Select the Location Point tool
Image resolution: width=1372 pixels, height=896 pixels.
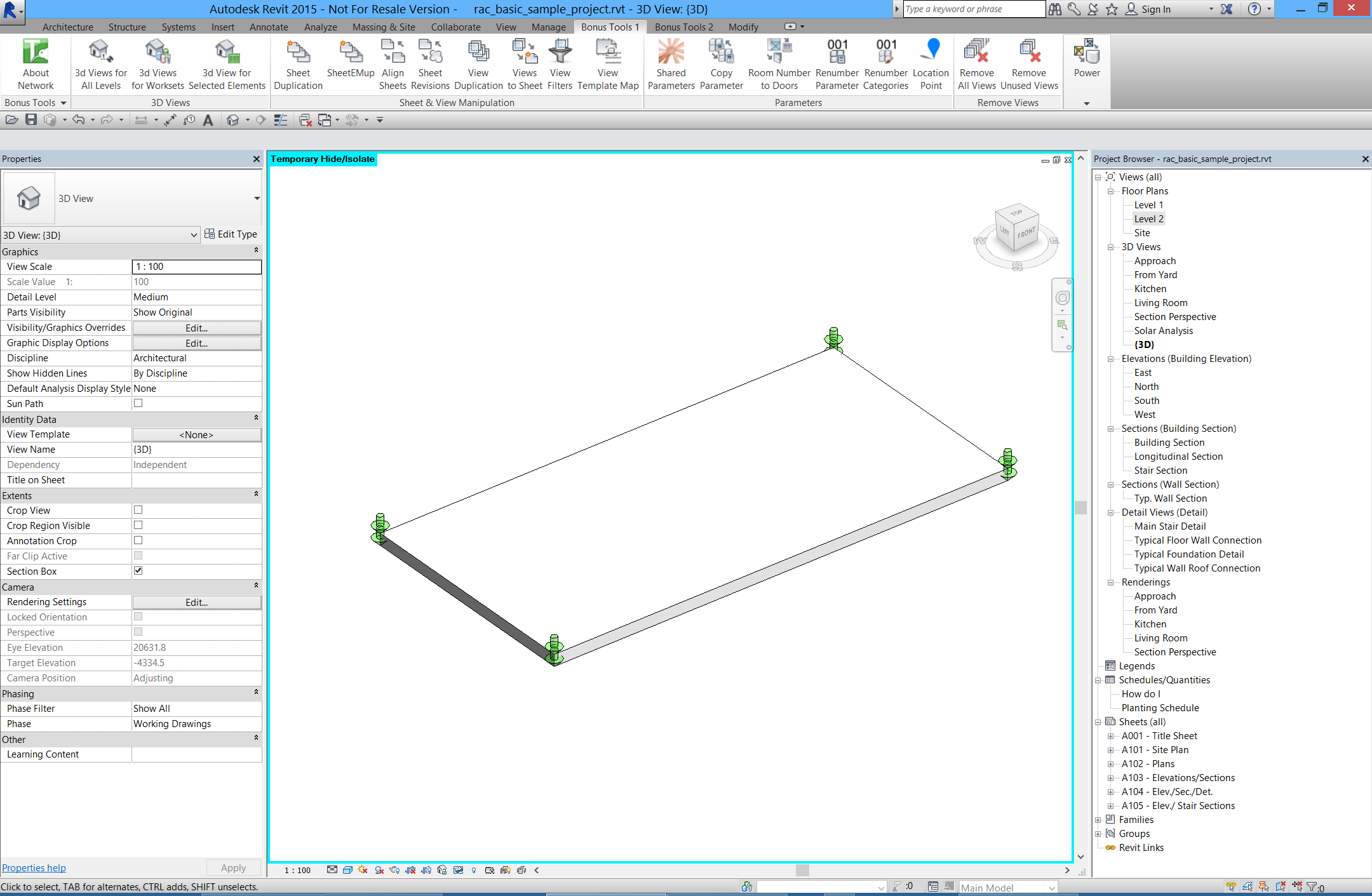pos(931,64)
